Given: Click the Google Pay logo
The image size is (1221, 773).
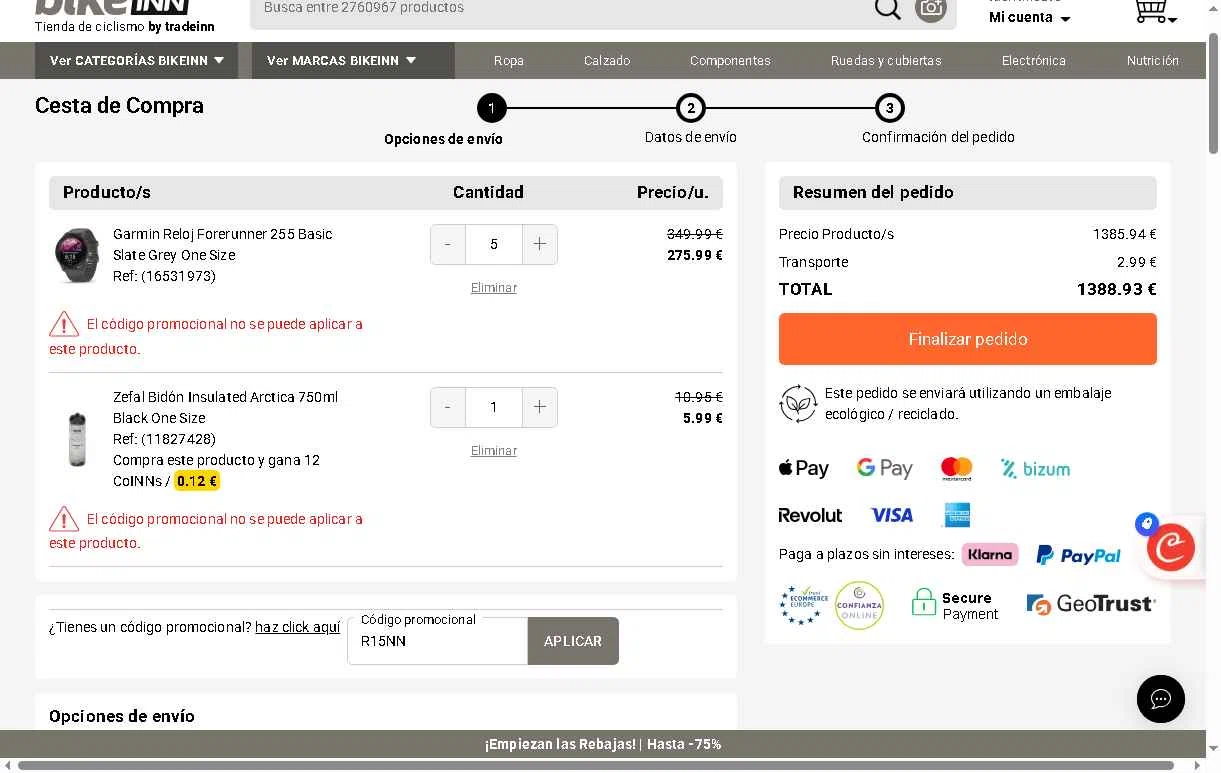Looking at the screenshot, I should (885, 468).
